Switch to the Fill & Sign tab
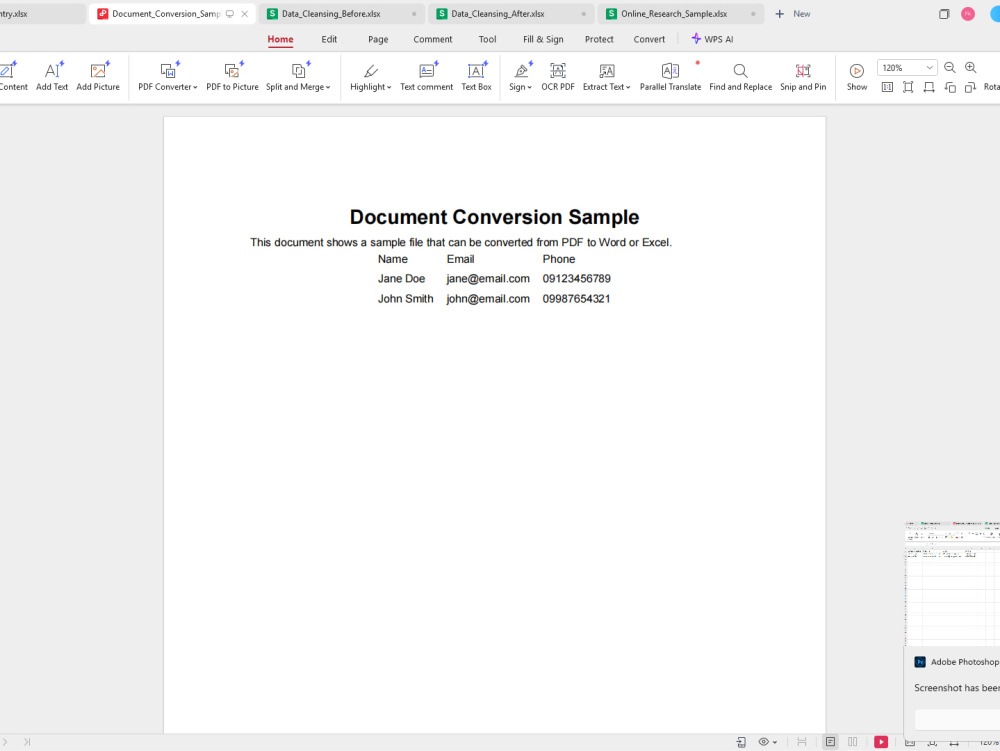The height and width of the screenshot is (751, 1000). 543,40
